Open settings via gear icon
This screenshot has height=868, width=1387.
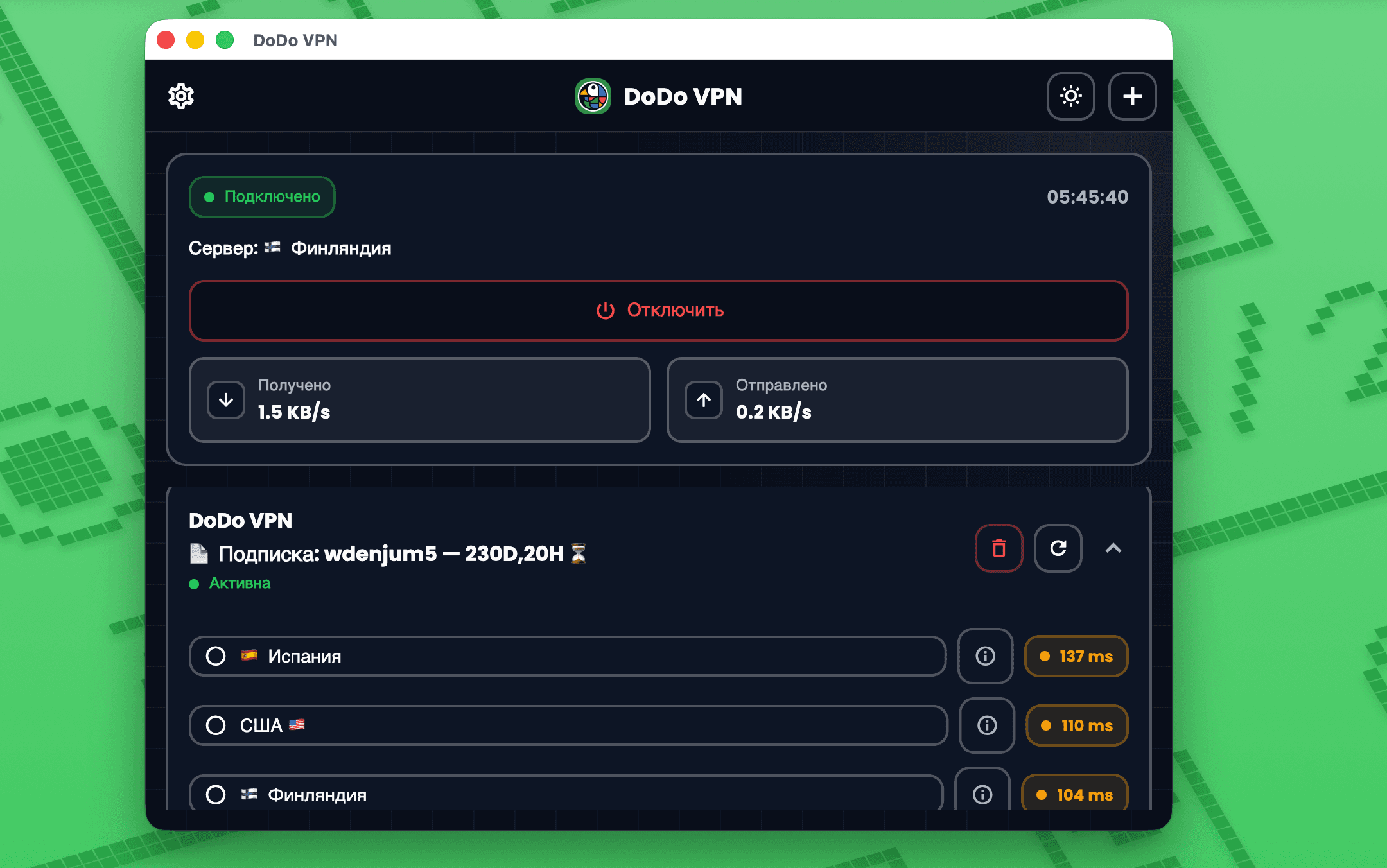click(x=181, y=96)
